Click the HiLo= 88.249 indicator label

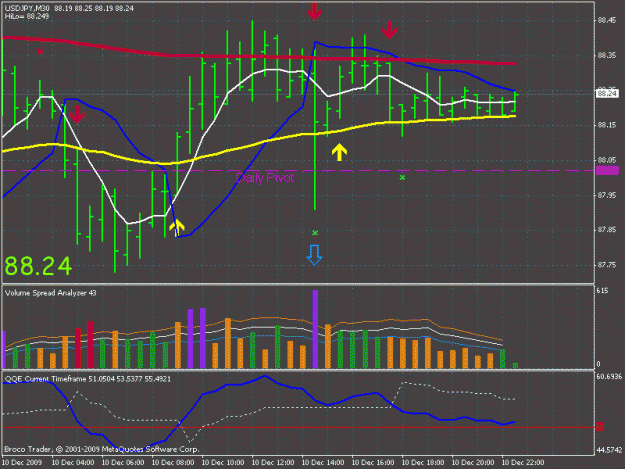(x=27, y=16)
